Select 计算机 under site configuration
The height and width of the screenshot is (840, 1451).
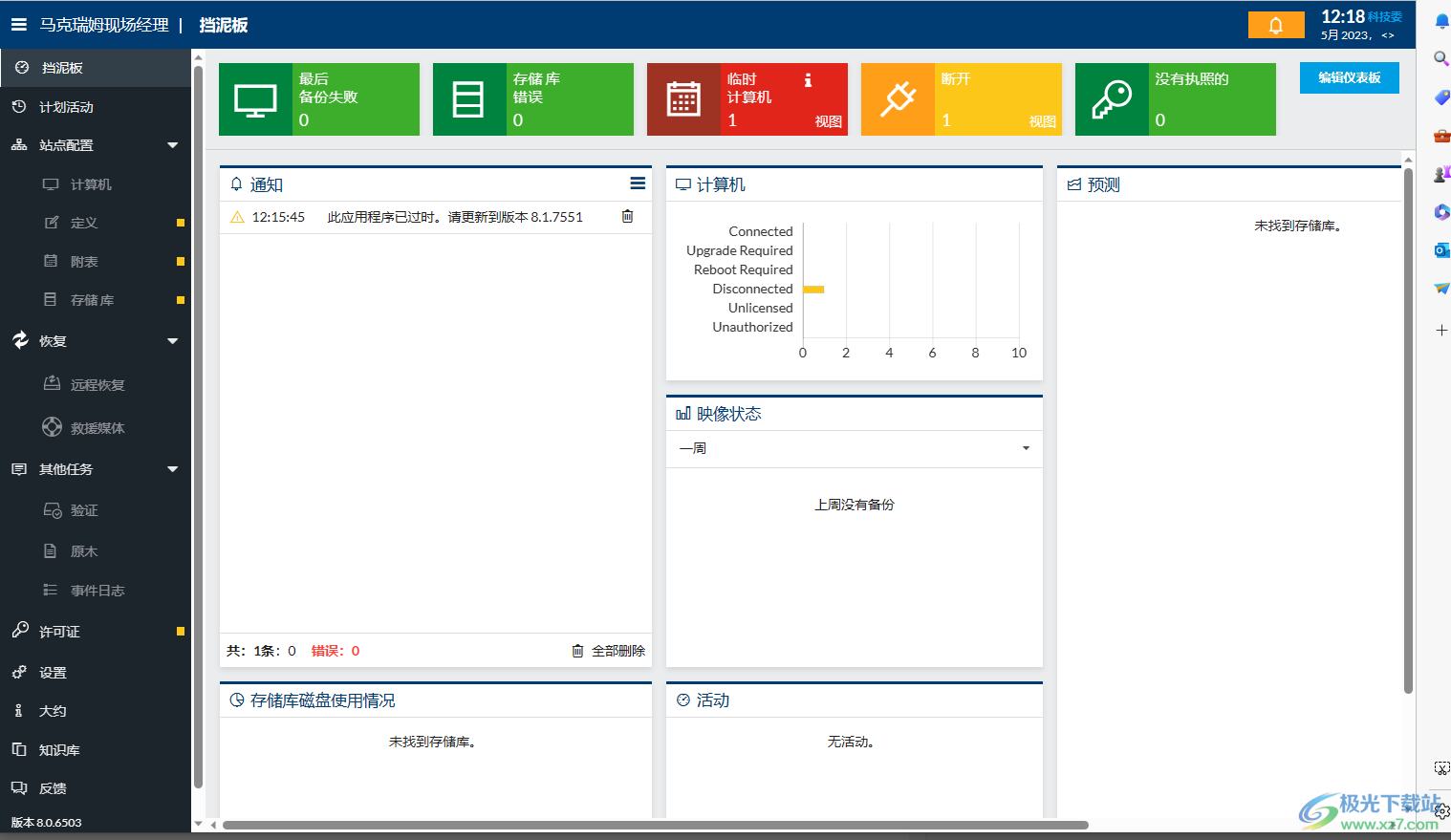pyautogui.click(x=91, y=184)
